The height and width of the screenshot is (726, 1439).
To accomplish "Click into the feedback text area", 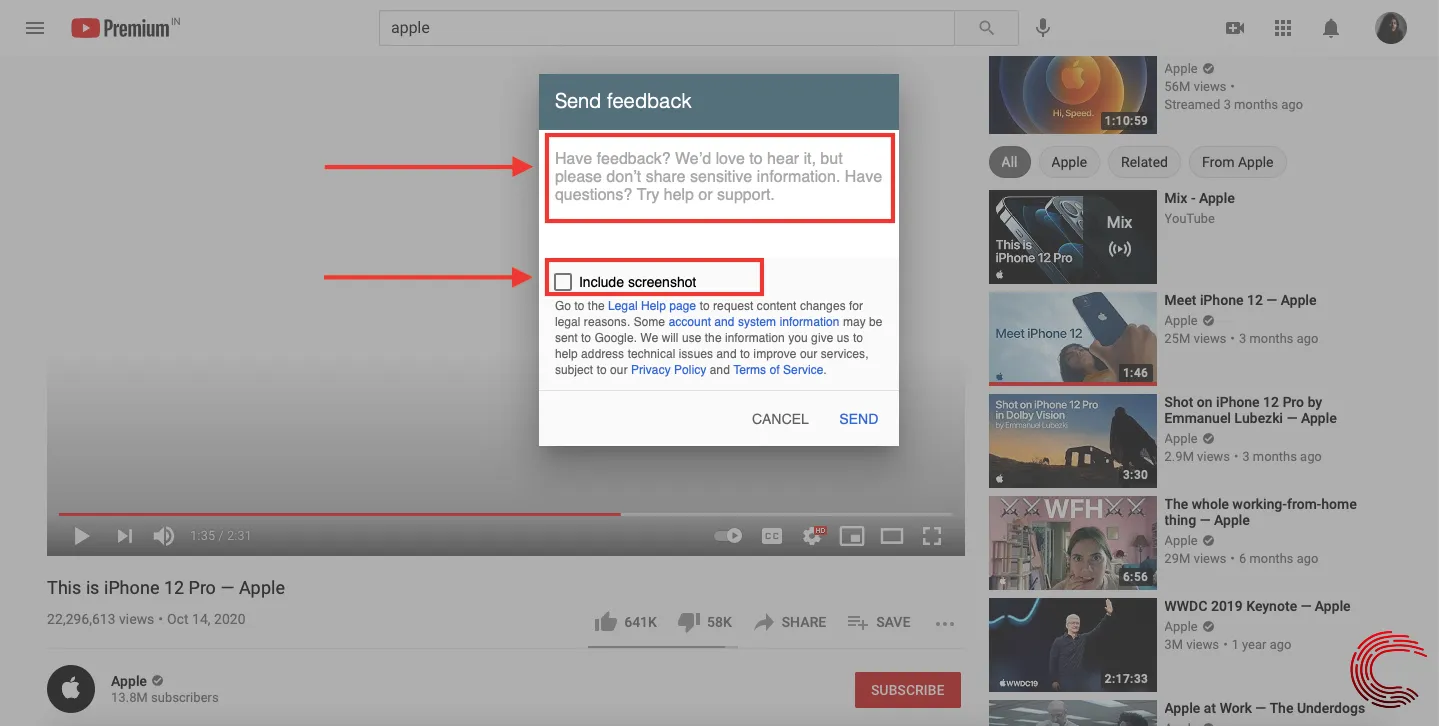I will pyautogui.click(x=719, y=178).
